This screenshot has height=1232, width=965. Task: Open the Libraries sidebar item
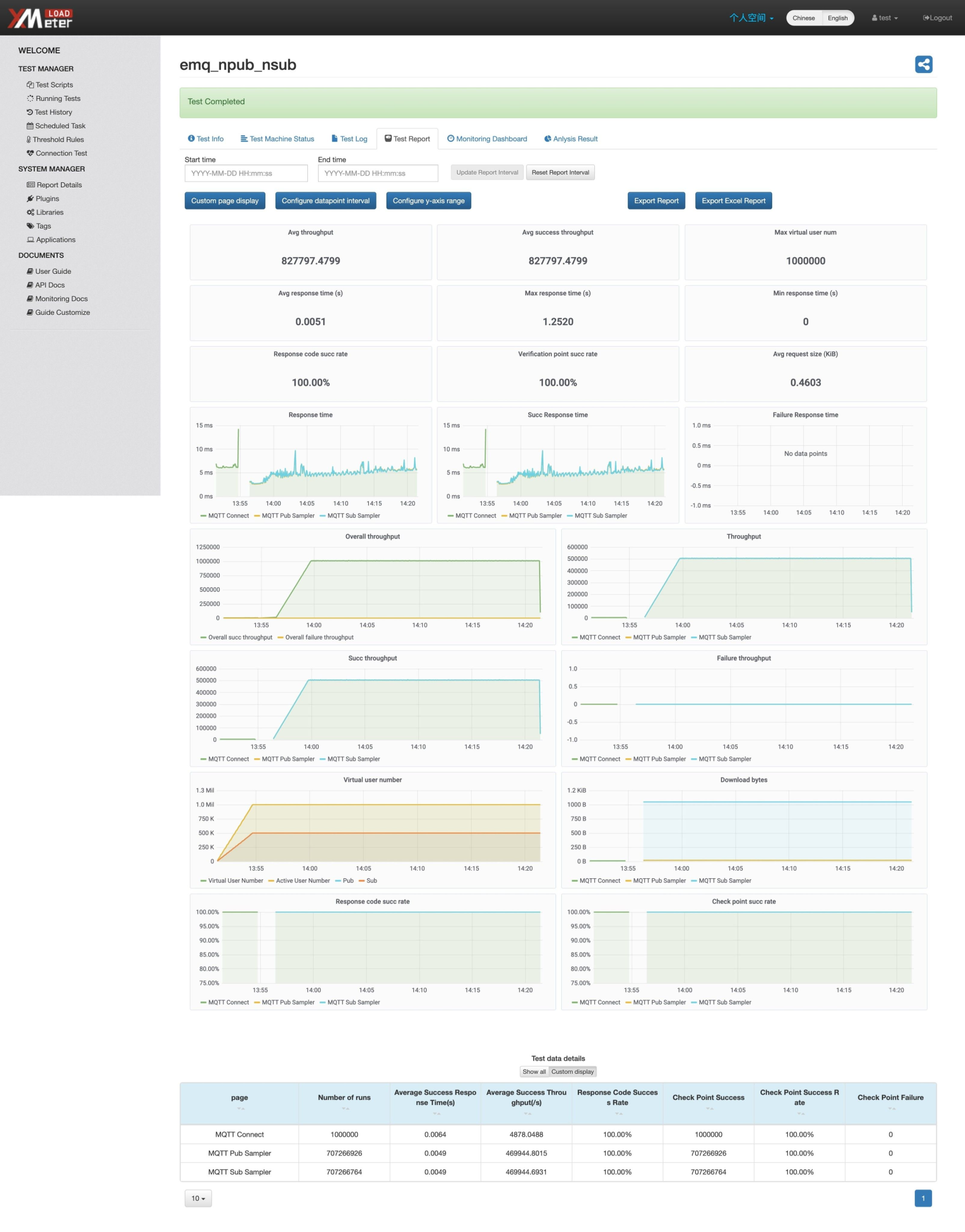click(45, 212)
